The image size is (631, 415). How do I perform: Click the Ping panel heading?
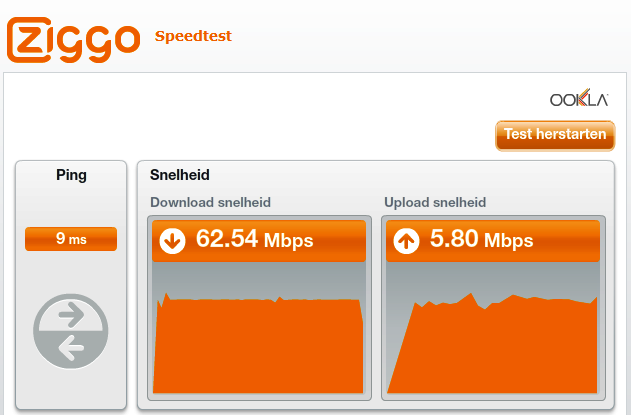click(x=71, y=175)
